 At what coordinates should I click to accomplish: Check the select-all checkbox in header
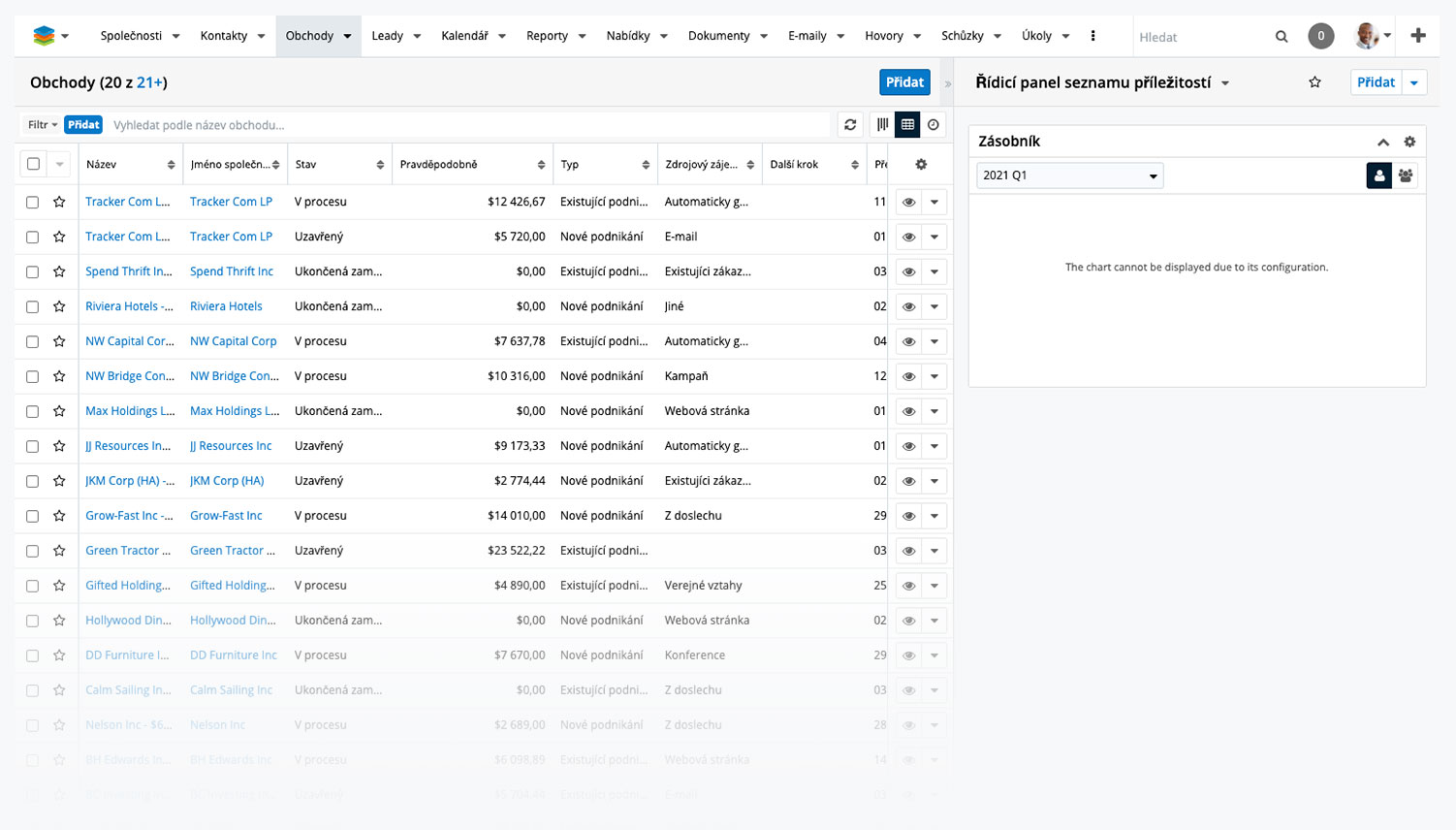click(x=34, y=165)
